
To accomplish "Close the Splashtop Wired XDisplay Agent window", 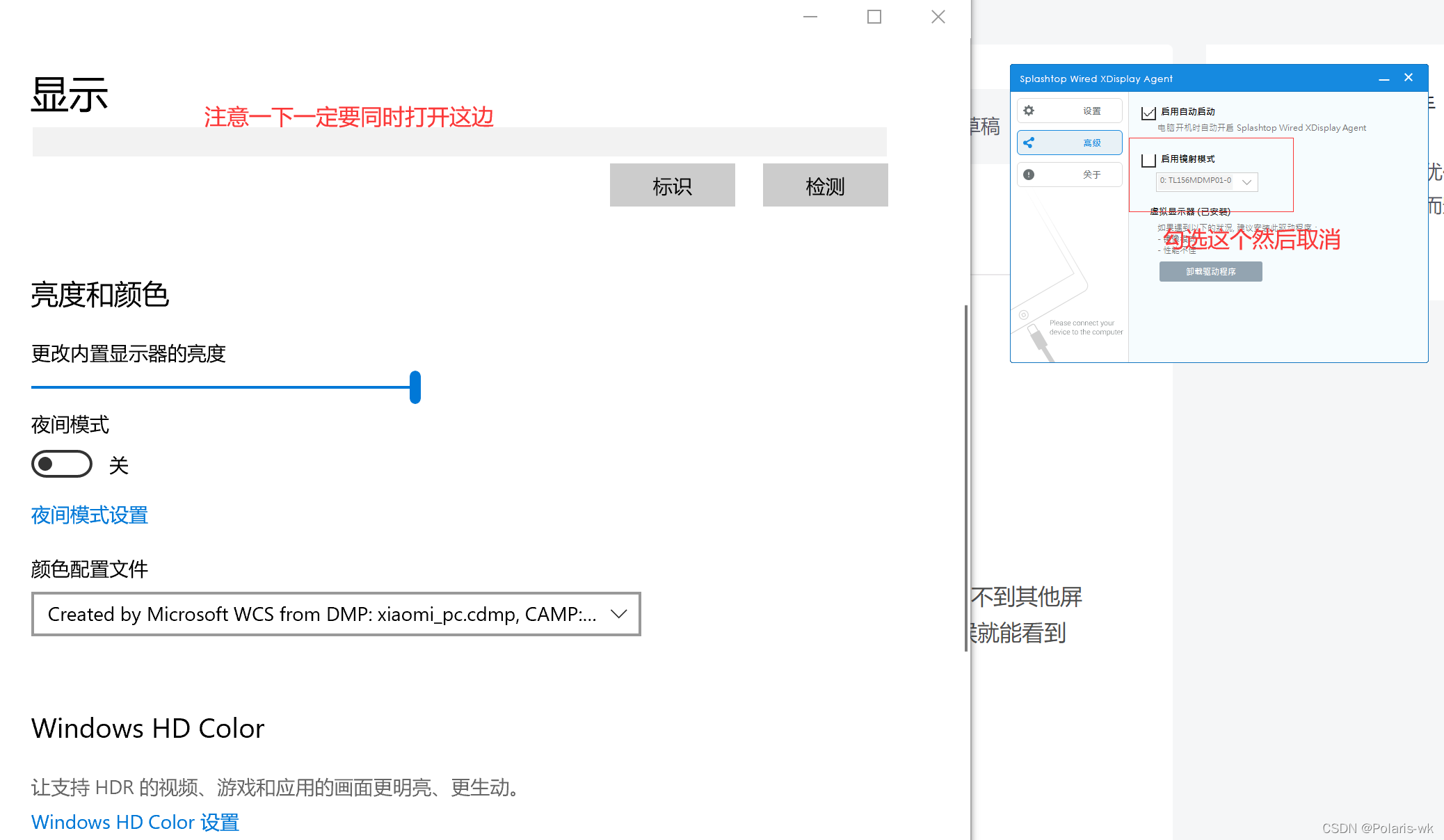I will click(1409, 78).
